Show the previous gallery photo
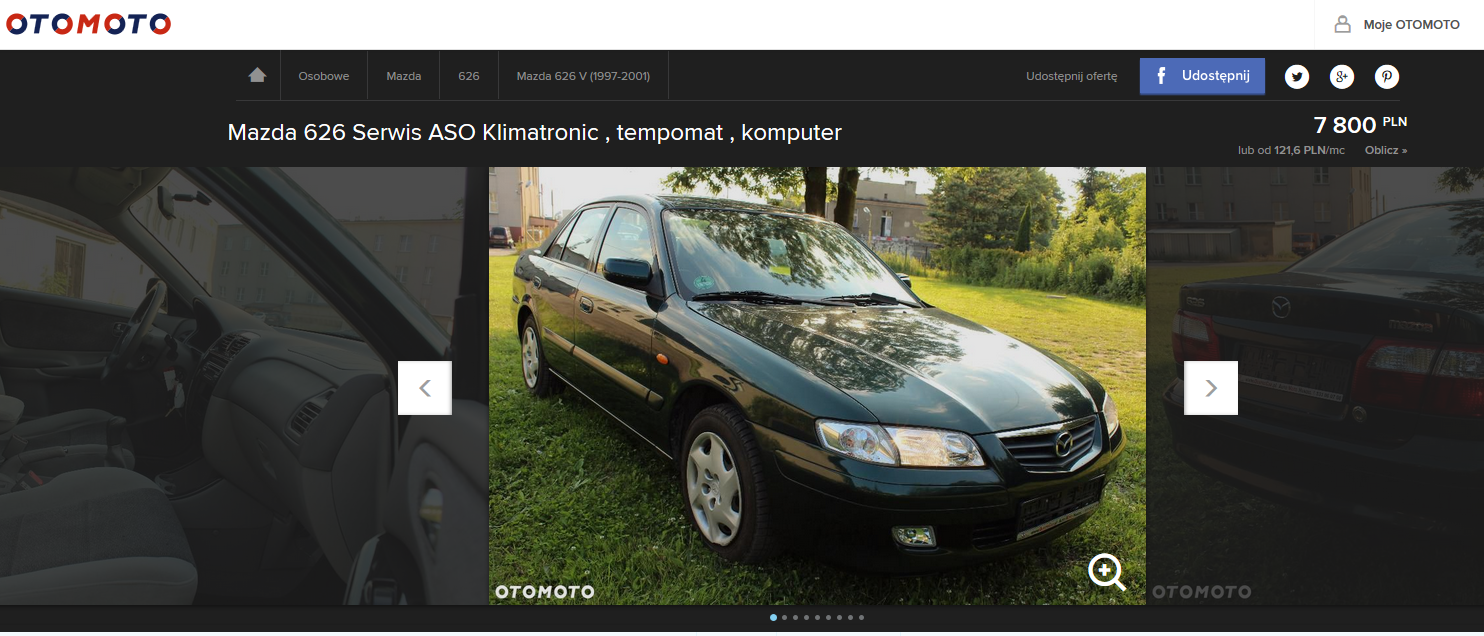1484x636 pixels. (x=425, y=388)
